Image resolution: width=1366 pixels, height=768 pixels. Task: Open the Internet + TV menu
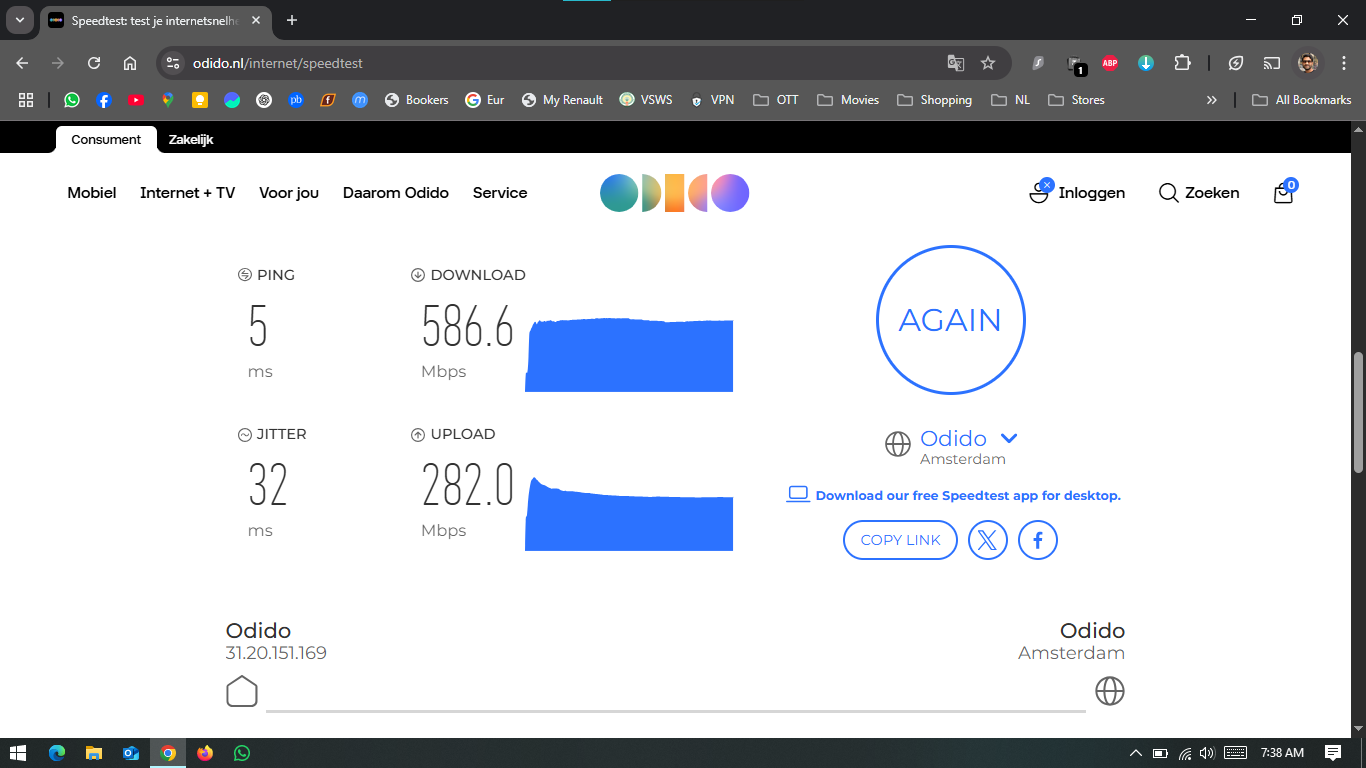(x=187, y=193)
